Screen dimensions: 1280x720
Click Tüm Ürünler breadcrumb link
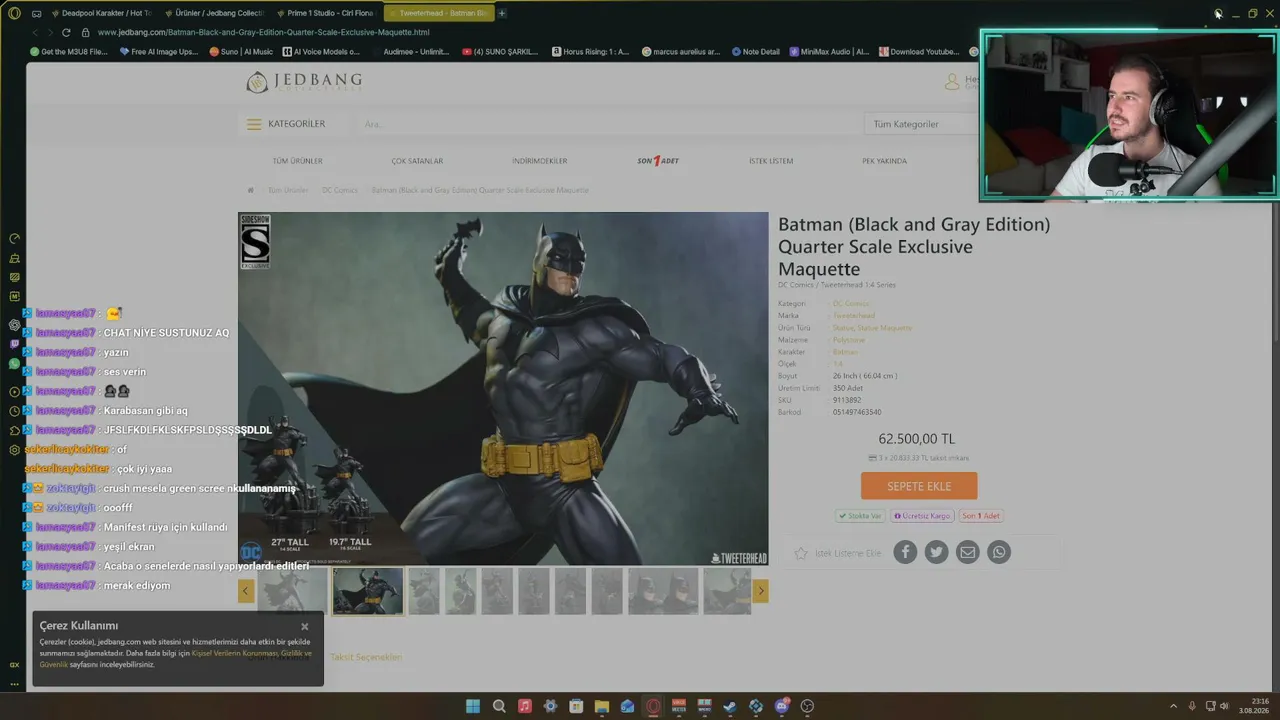[x=288, y=190]
